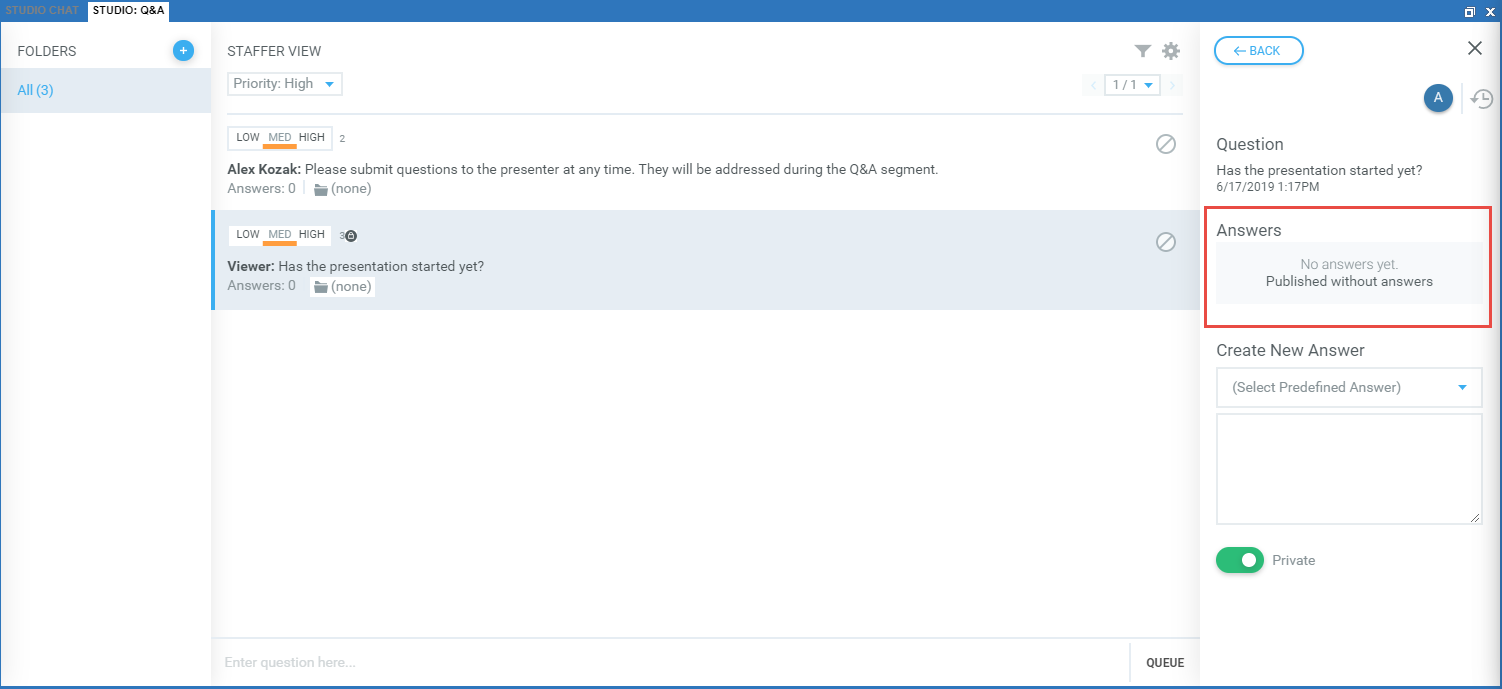Screen dimensions: 1502x689
Task: Click the 6/17/2019 1:17PM timestamp
Action: point(1267,187)
